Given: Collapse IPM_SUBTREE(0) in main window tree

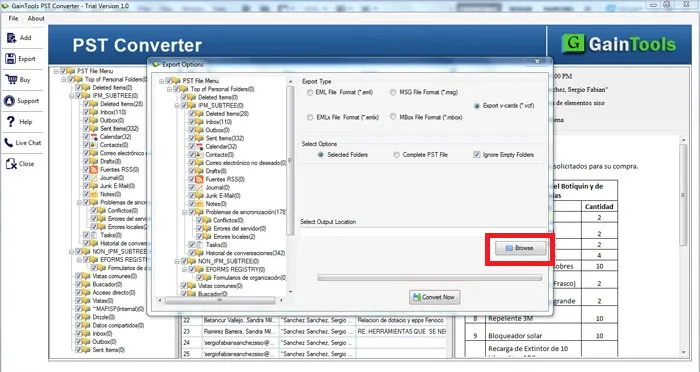Looking at the screenshot, I should coord(71,96).
